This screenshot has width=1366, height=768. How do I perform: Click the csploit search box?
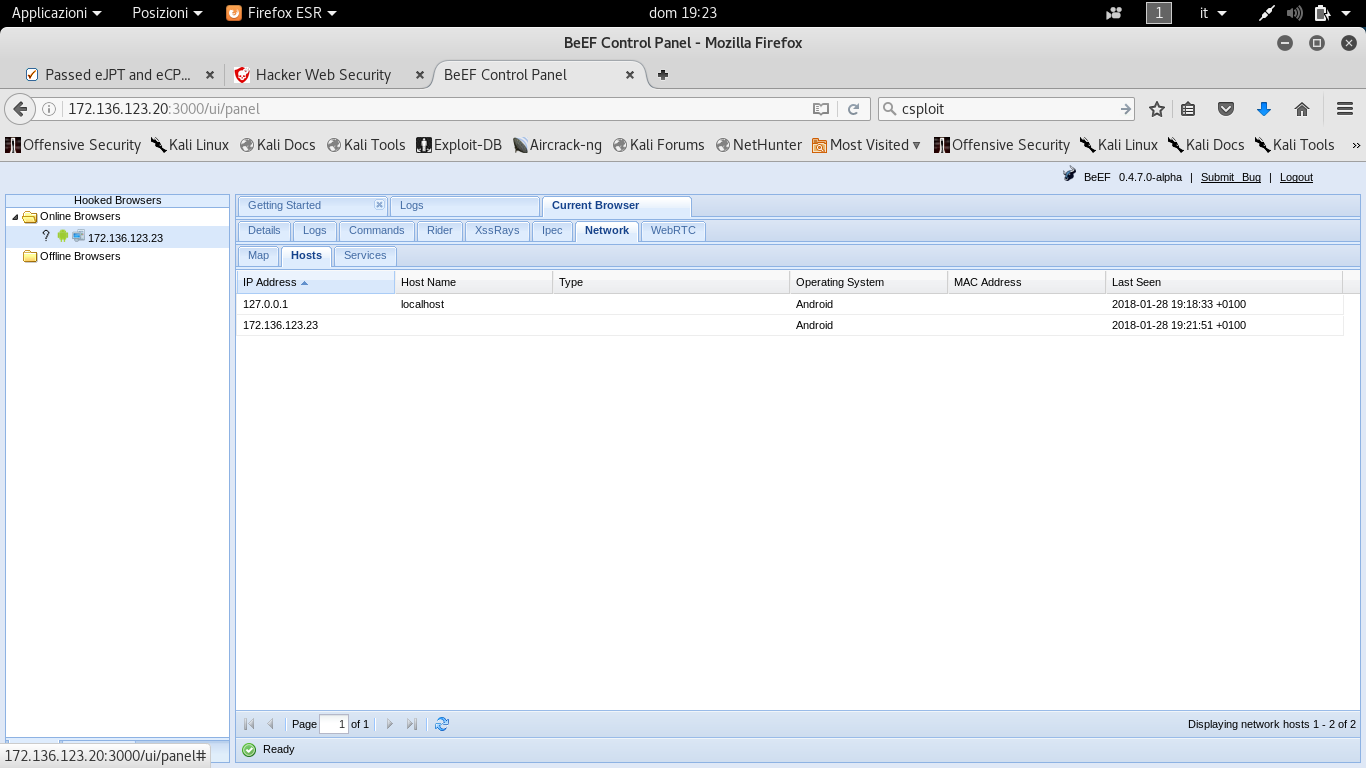[x=1007, y=109]
